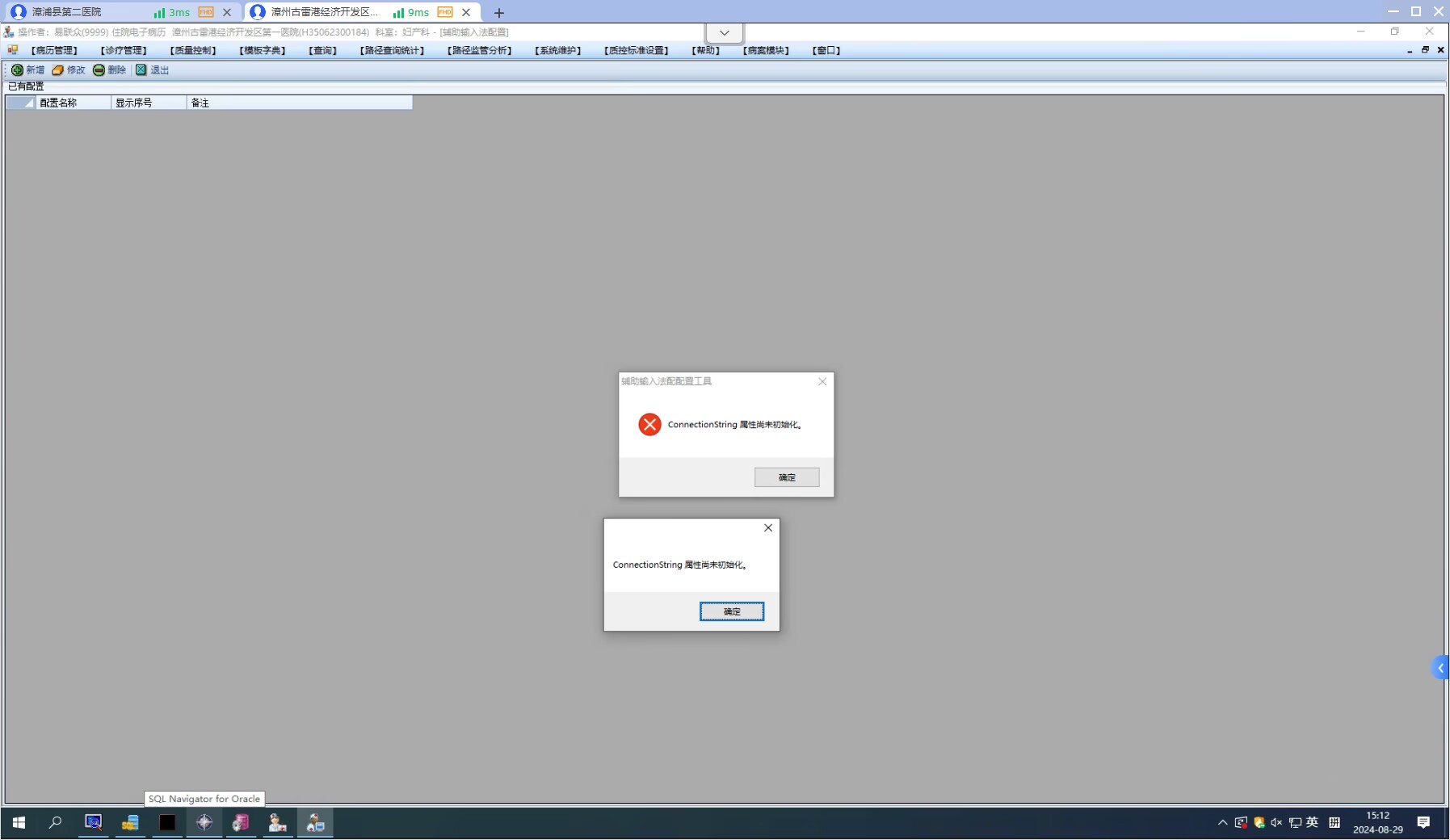The height and width of the screenshot is (840, 1450).
Task: Open SQL Navigator compass icon in taskbar
Action: [204, 822]
